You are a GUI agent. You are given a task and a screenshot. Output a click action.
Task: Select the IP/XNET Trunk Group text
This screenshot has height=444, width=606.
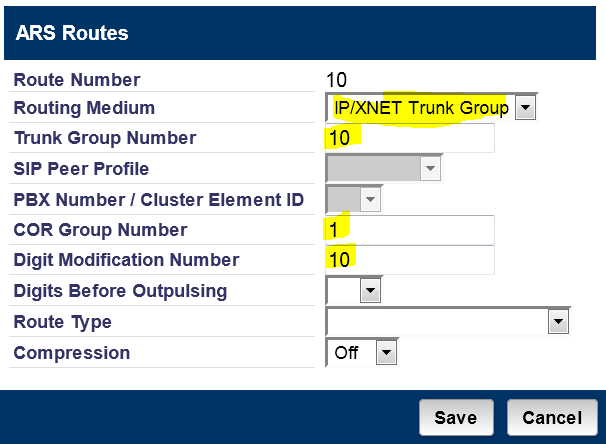[421, 107]
